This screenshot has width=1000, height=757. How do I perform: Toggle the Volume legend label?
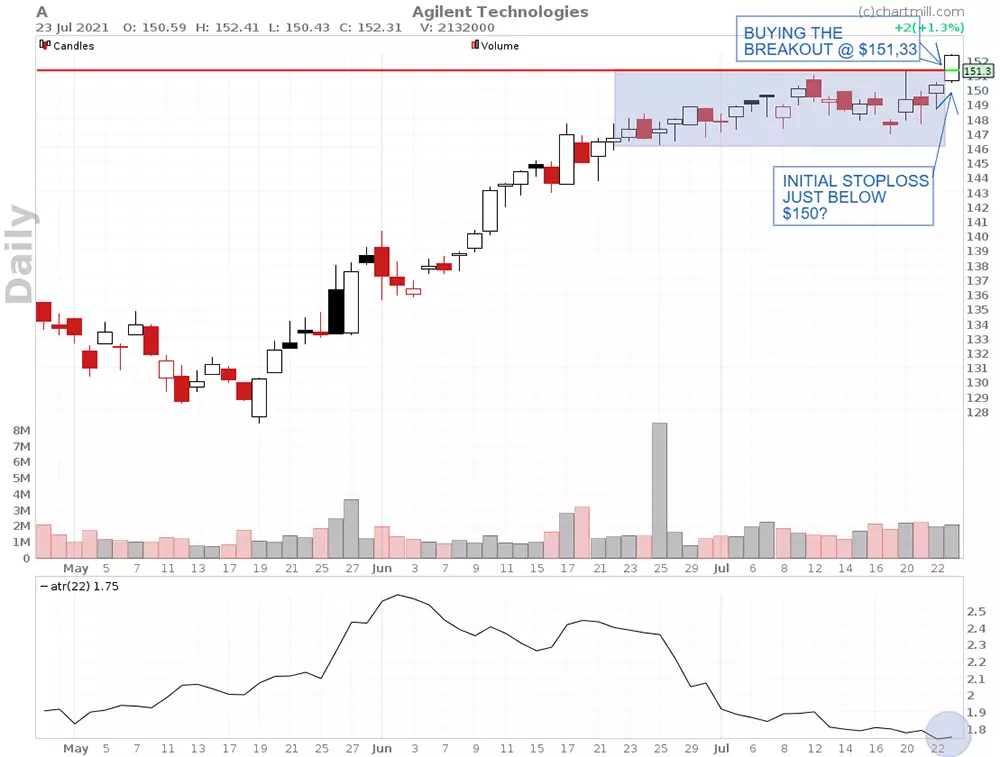point(499,46)
